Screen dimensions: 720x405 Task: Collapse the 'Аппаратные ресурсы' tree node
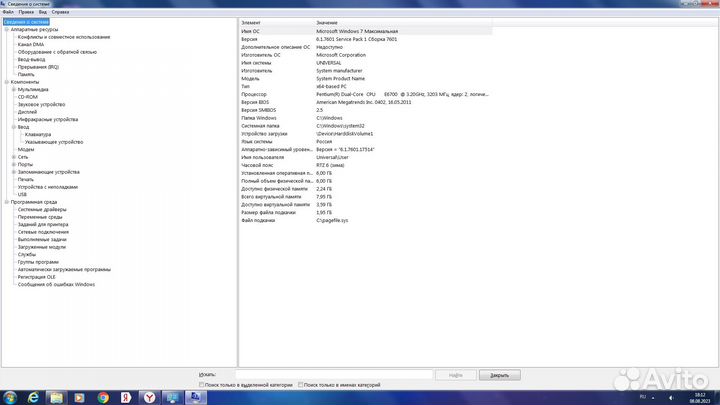click(6, 29)
